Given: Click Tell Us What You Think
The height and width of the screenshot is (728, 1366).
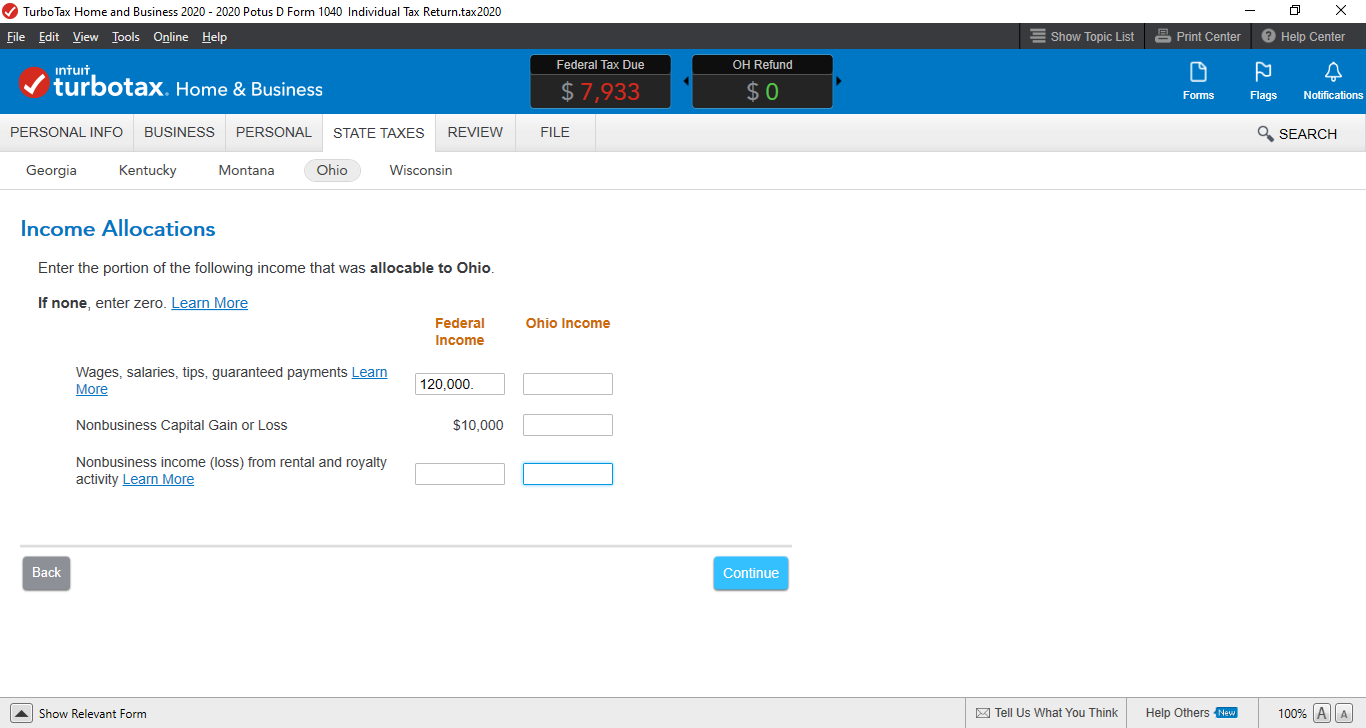Looking at the screenshot, I should (x=1046, y=713).
